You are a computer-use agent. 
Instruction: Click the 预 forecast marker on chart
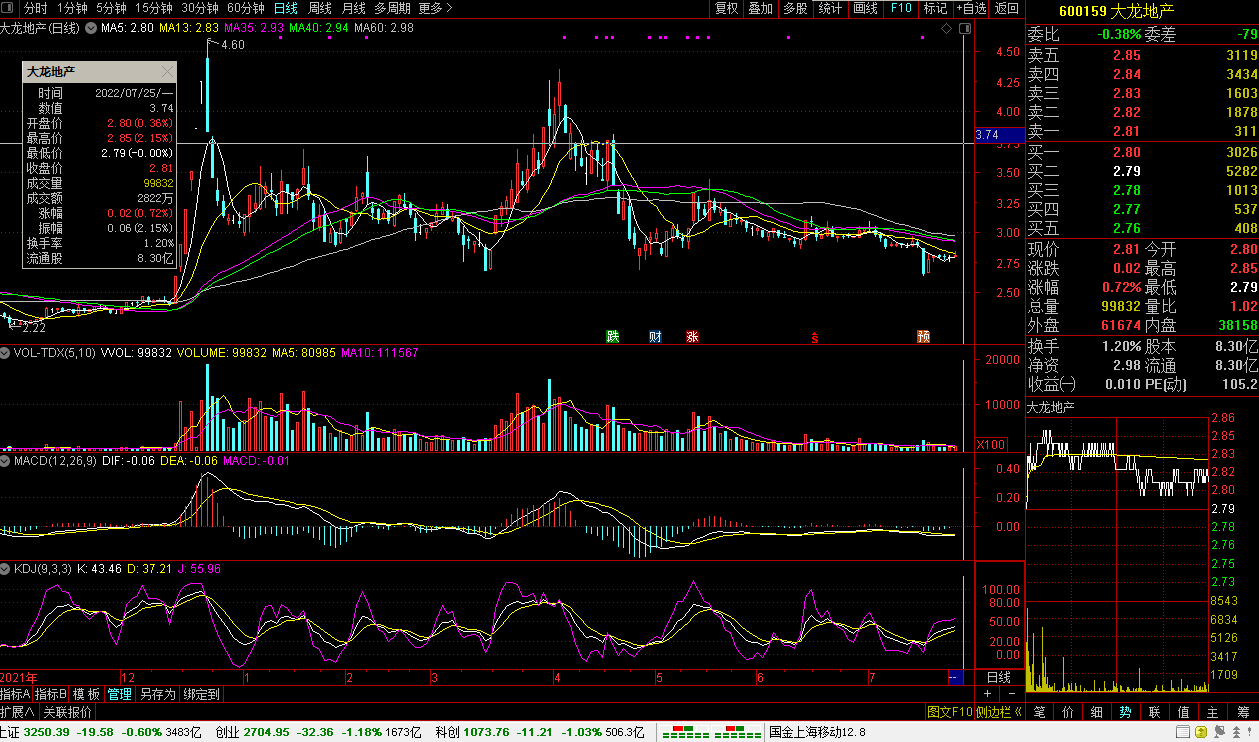point(923,336)
